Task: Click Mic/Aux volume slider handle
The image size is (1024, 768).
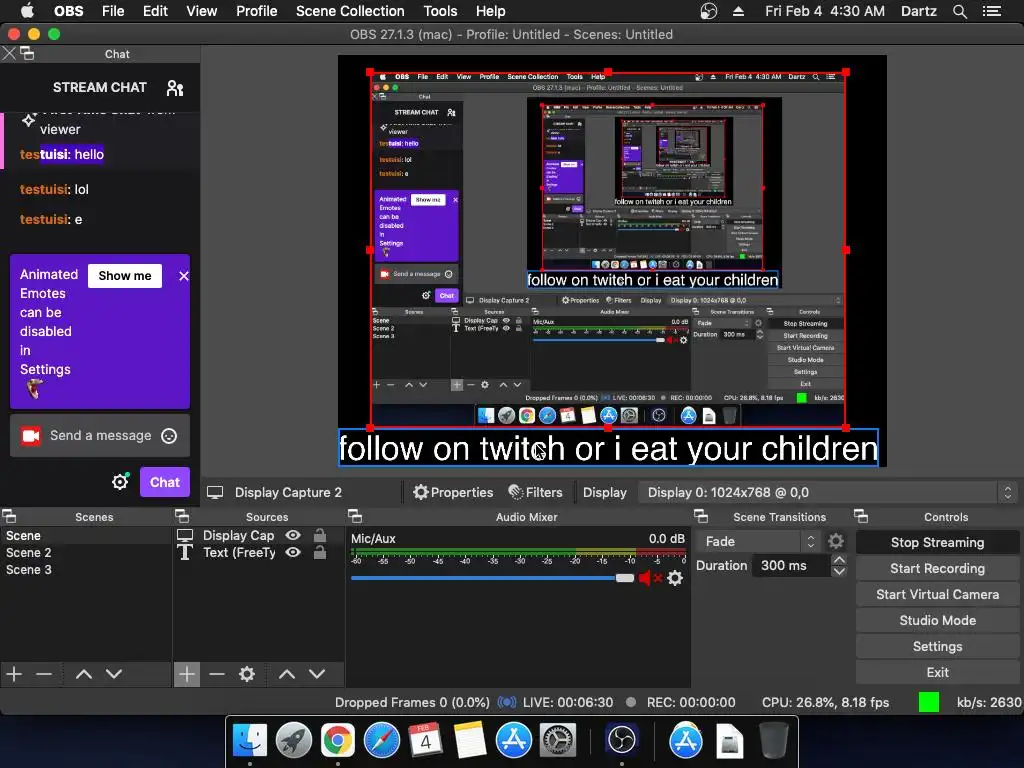Action: coord(625,578)
